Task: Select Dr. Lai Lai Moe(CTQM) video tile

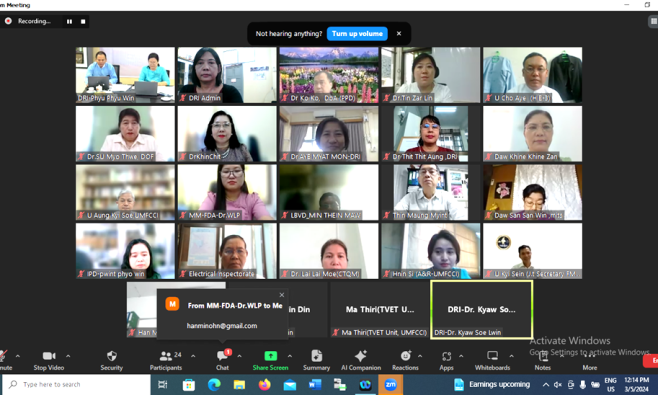Action: pos(329,251)
